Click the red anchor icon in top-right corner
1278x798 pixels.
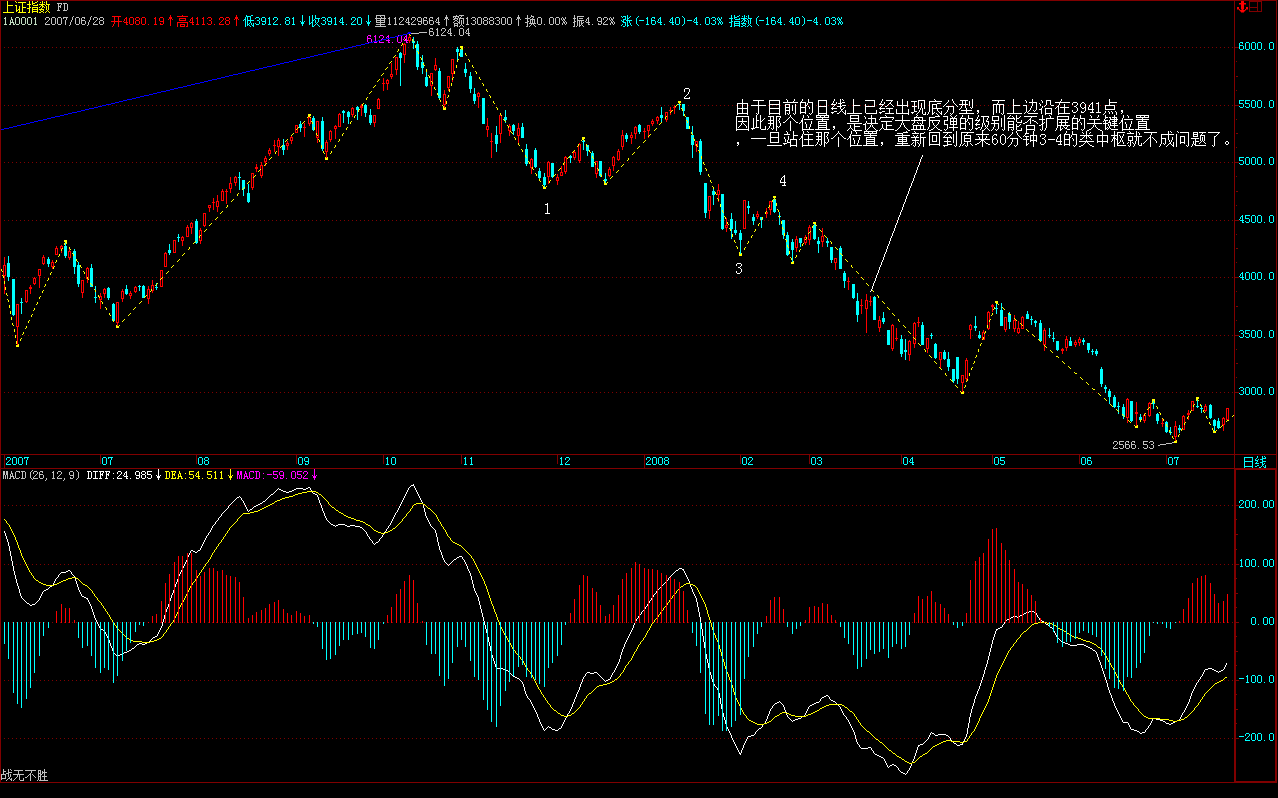1243,7
